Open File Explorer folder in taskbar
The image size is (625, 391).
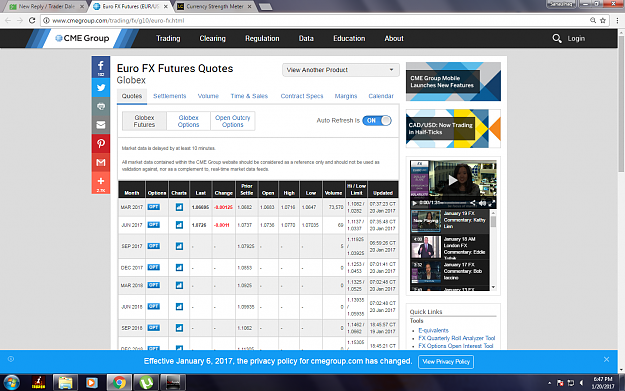point(65,383)
